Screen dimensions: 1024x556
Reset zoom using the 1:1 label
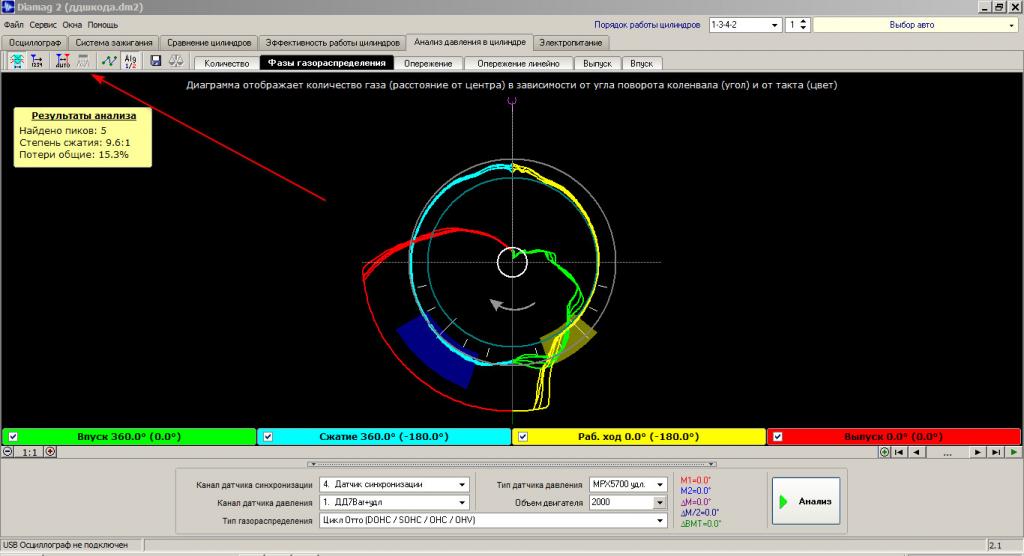(x=29, y=452)
